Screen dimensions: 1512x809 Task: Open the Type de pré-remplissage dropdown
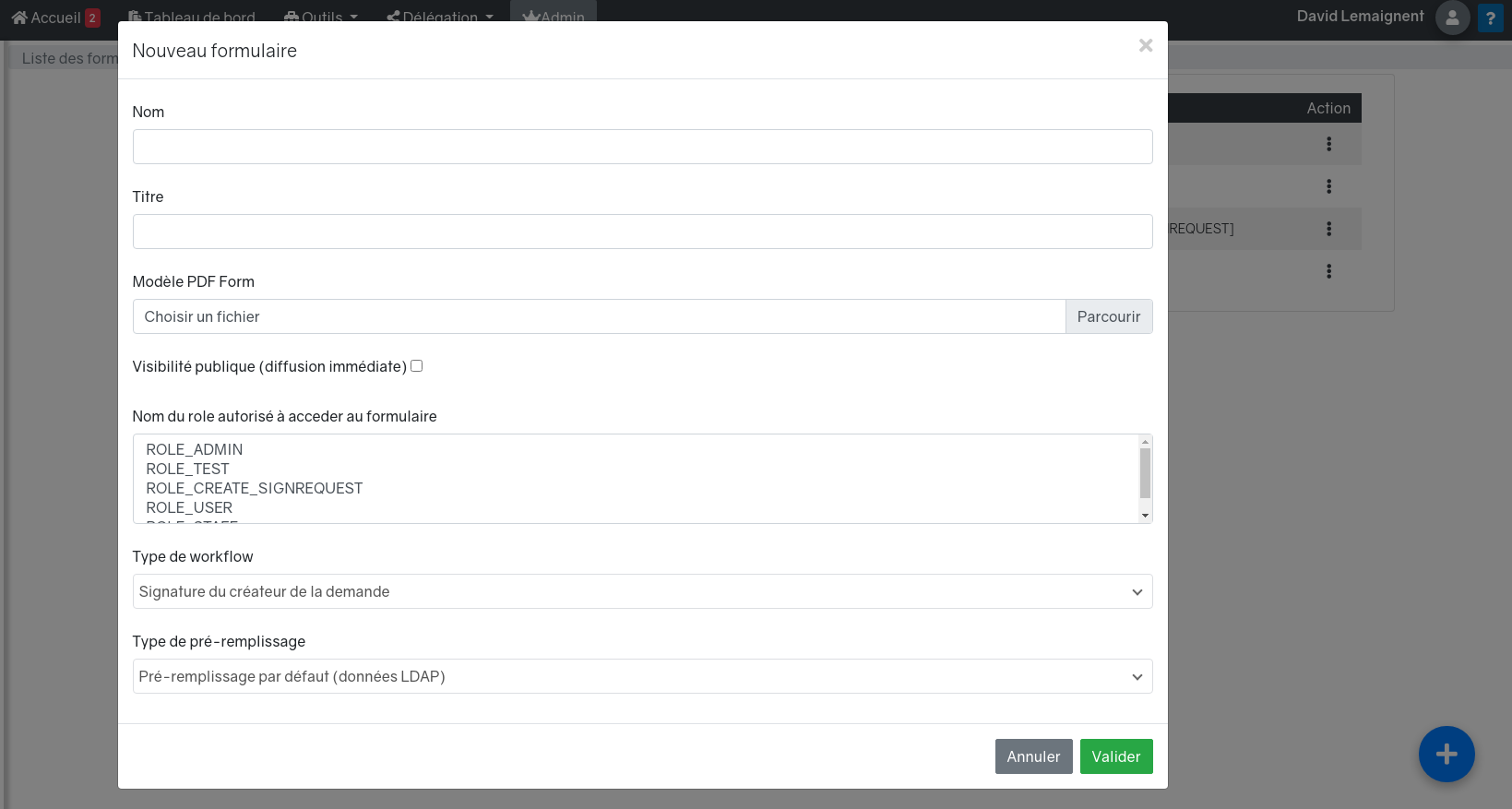[642, 676]
